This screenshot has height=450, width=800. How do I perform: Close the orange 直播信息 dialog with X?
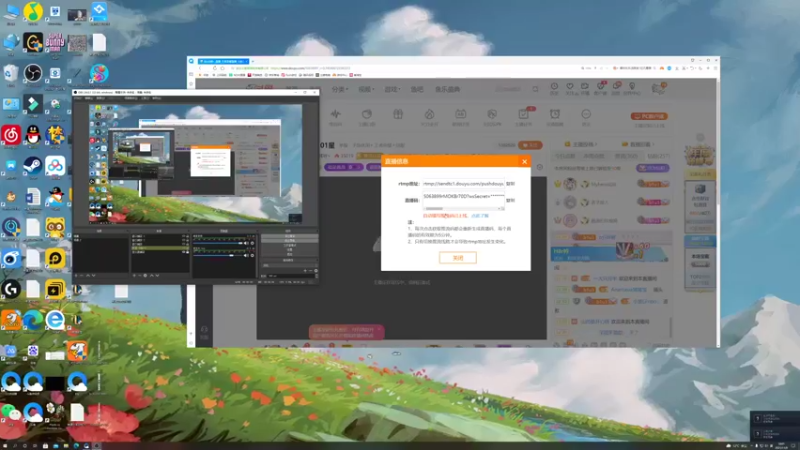[x=524, y=161]
